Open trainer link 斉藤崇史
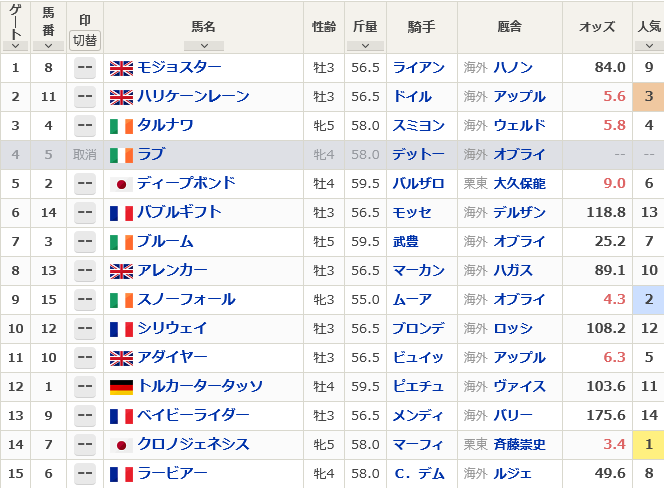 [520, 444]
